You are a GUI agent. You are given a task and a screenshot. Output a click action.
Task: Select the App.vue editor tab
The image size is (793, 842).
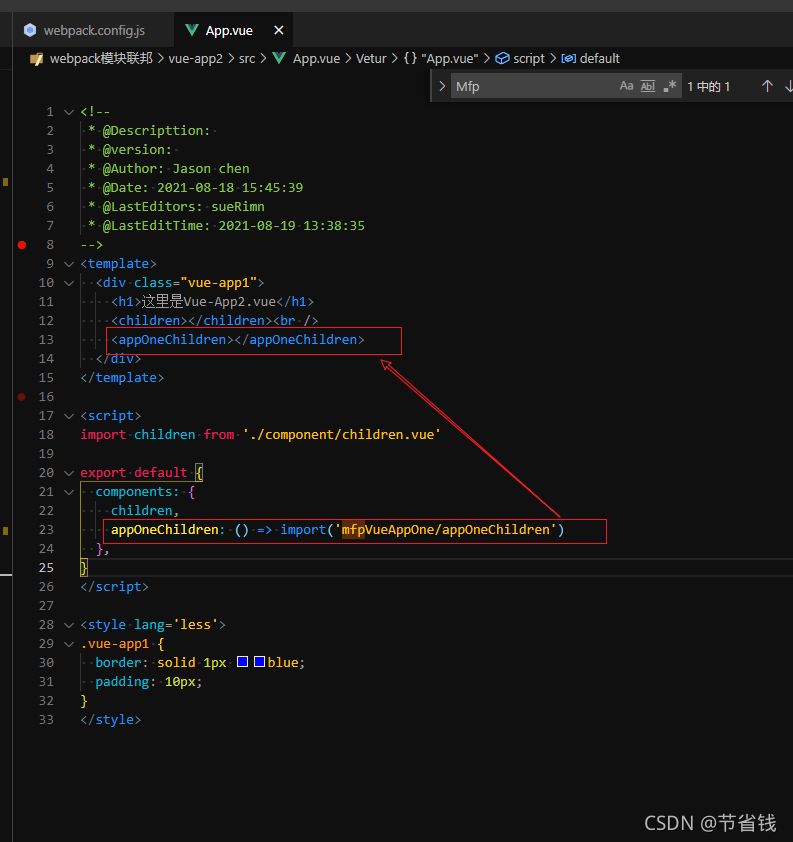coord(234,31)
